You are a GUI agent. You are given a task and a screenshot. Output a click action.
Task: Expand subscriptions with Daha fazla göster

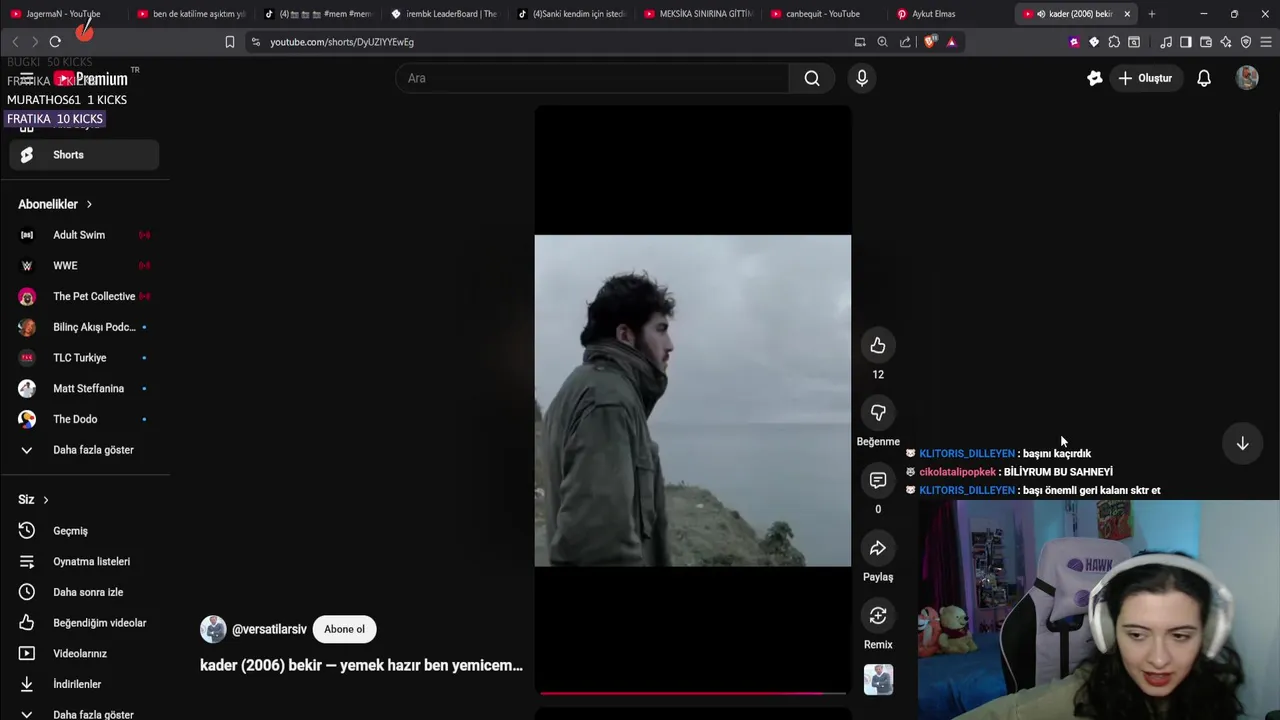[84, 450]
